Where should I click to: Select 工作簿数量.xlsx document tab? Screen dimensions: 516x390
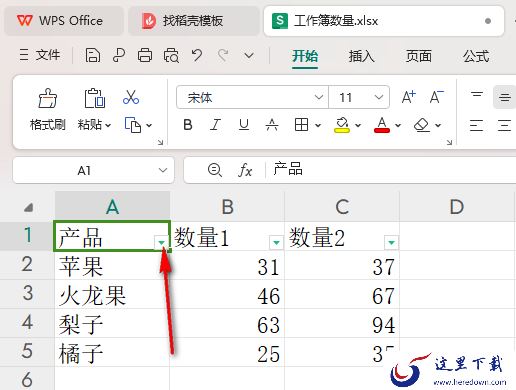[383, 21]
